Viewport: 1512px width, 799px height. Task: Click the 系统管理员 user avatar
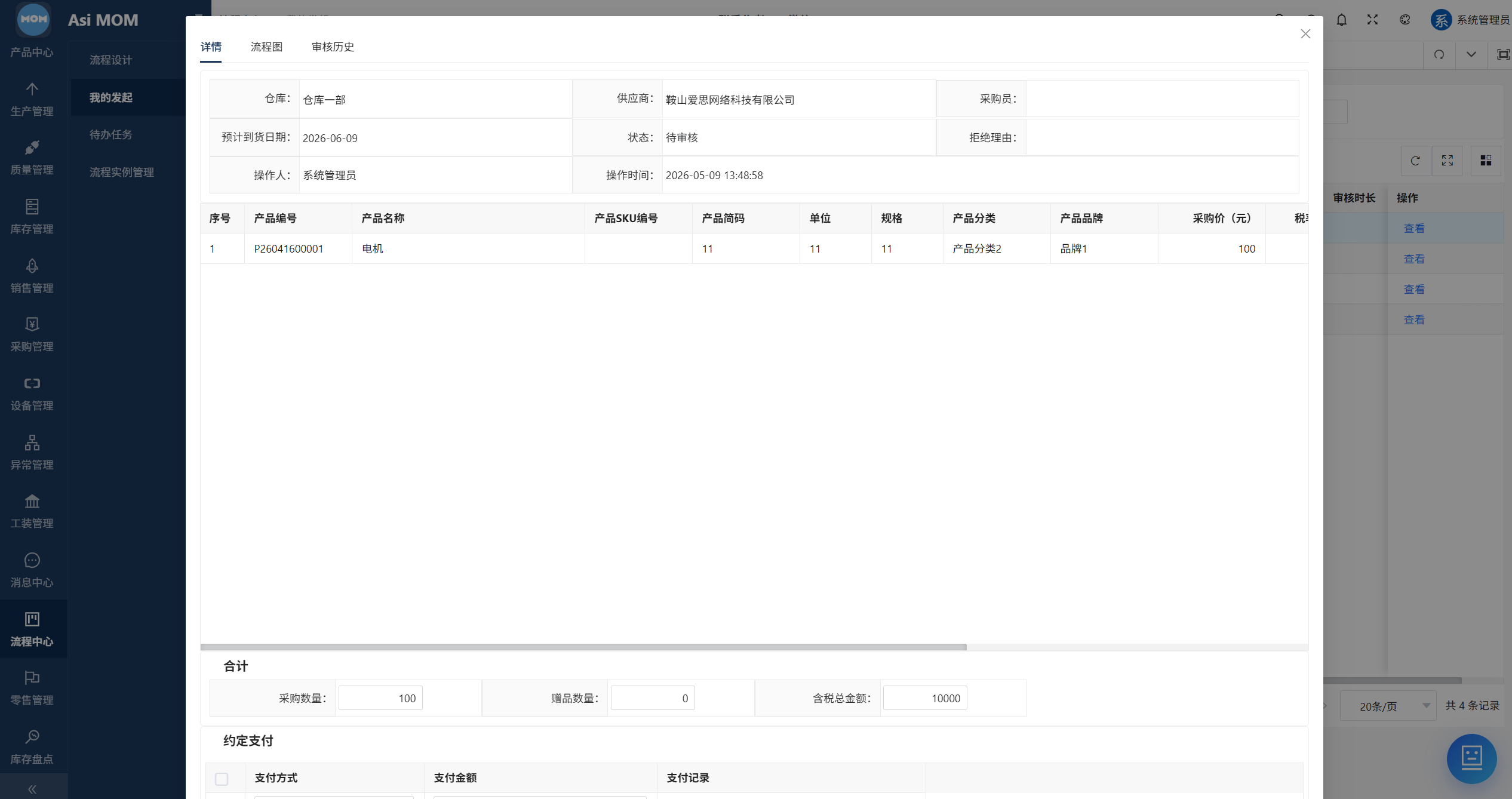pyautogui.click(x=1441, y=20)
